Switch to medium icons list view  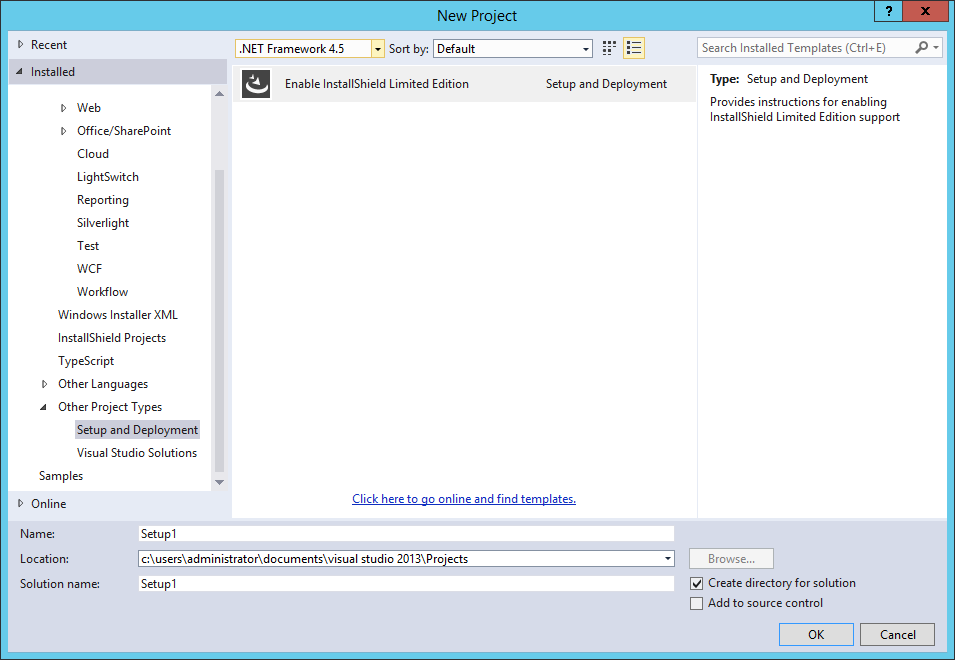coord(633,48)
